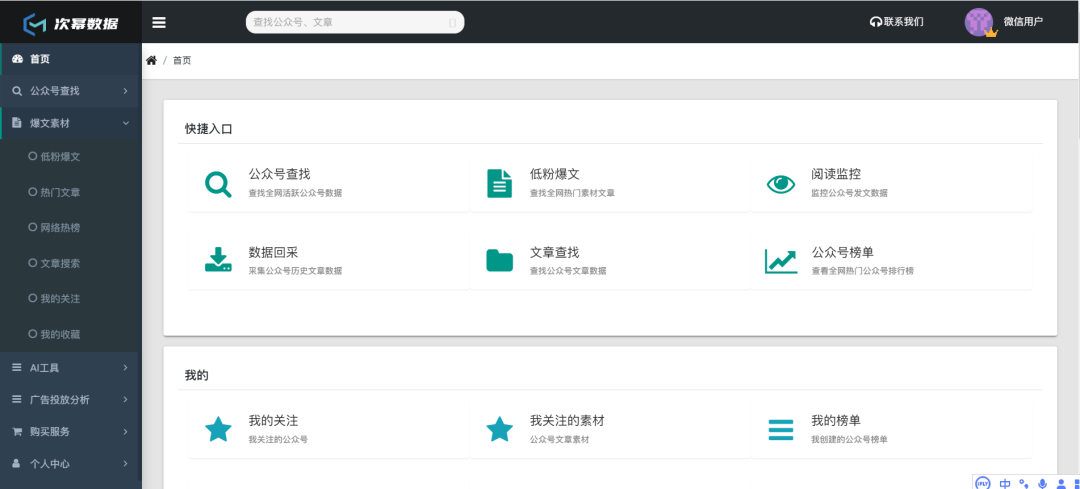
Task: Click the list icon next to 广告投放分析
Action: (x=17, y=399)
